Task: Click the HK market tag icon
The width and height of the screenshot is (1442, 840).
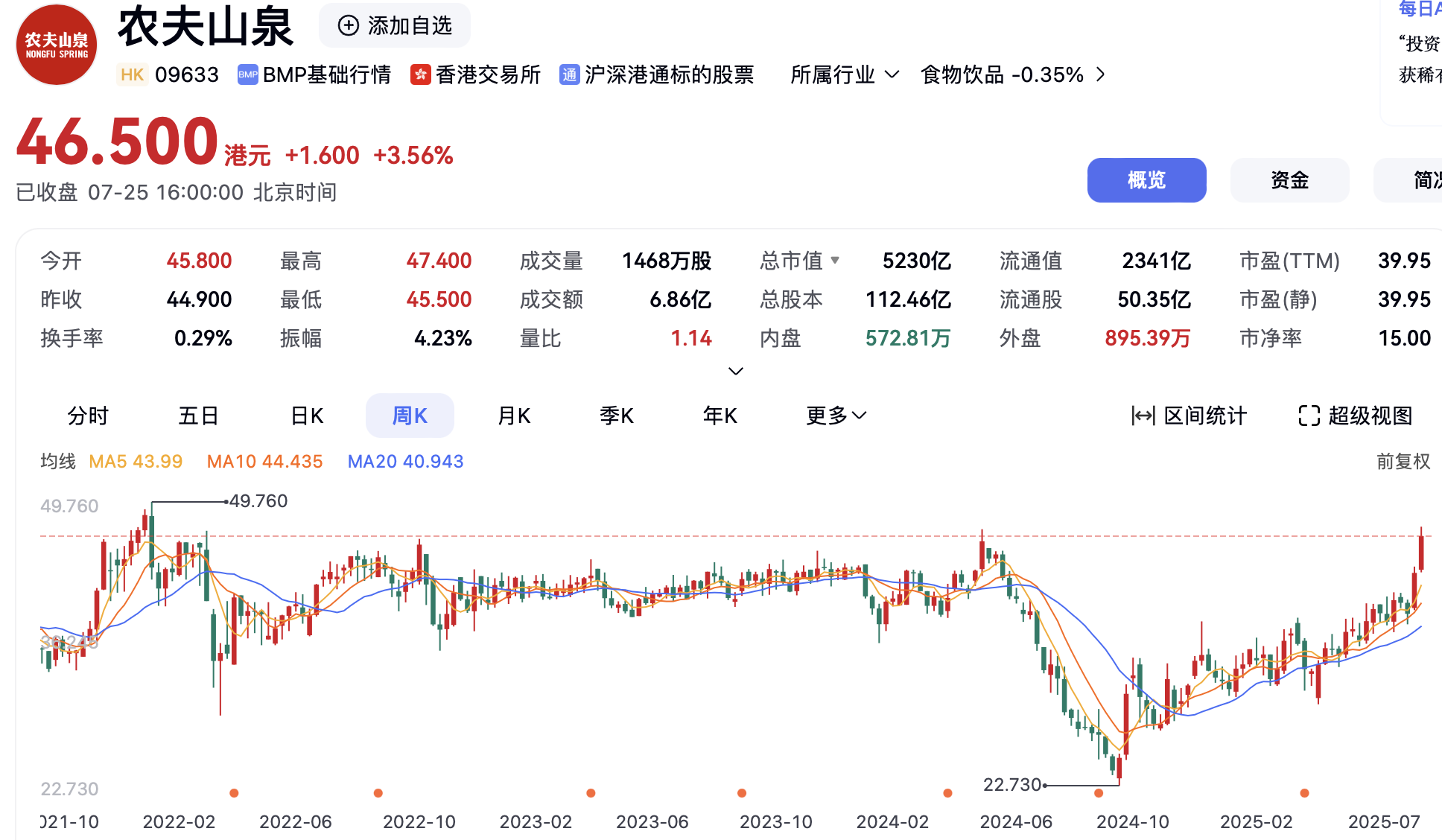Action: 132,74
